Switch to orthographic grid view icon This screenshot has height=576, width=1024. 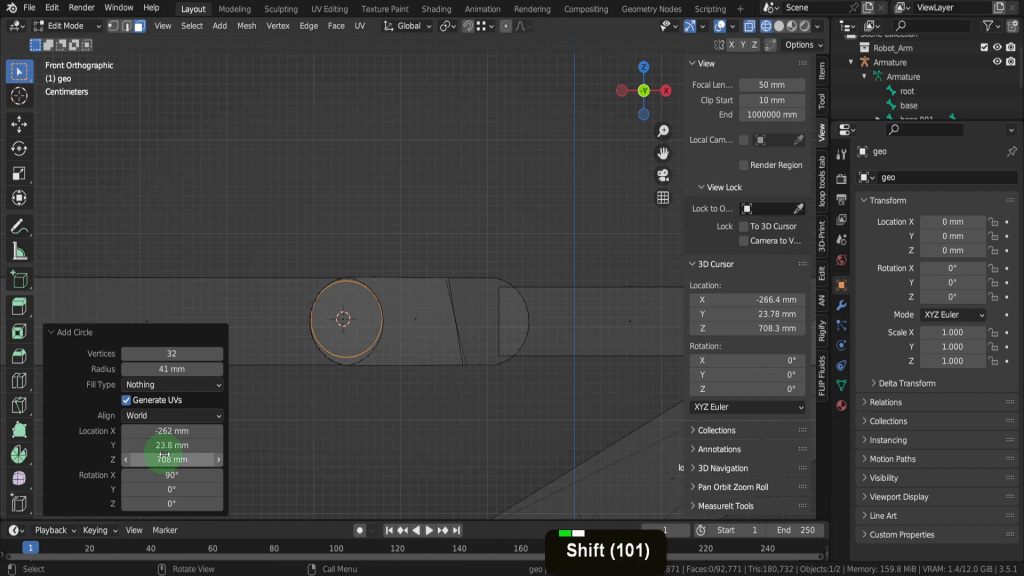point(662,198)
